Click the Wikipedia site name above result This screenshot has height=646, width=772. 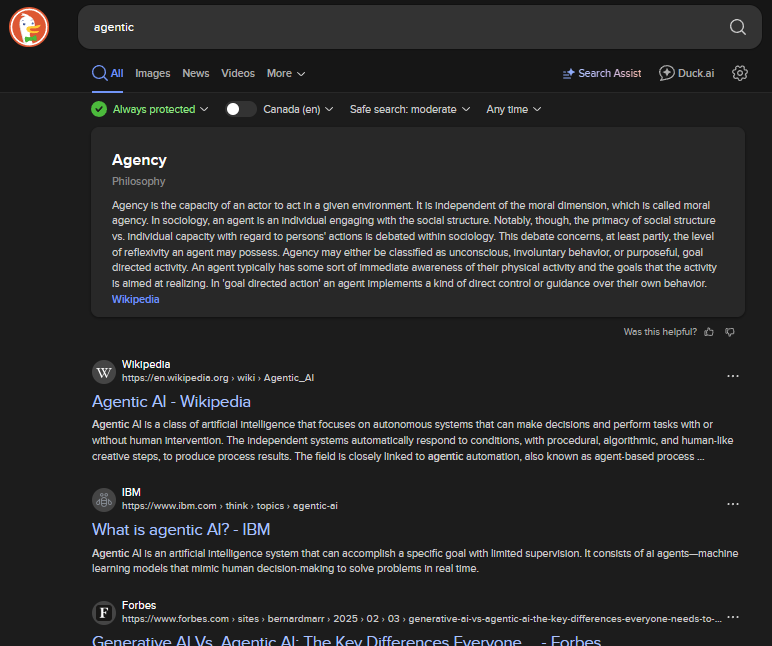click(146, 364)
